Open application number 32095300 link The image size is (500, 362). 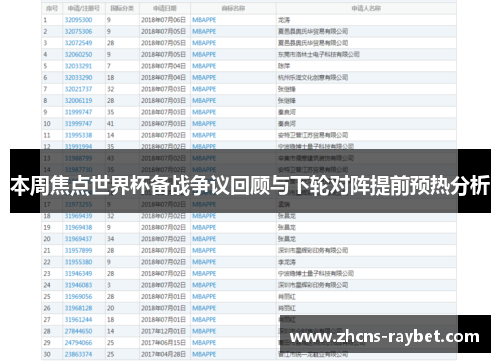coord(78,20)
